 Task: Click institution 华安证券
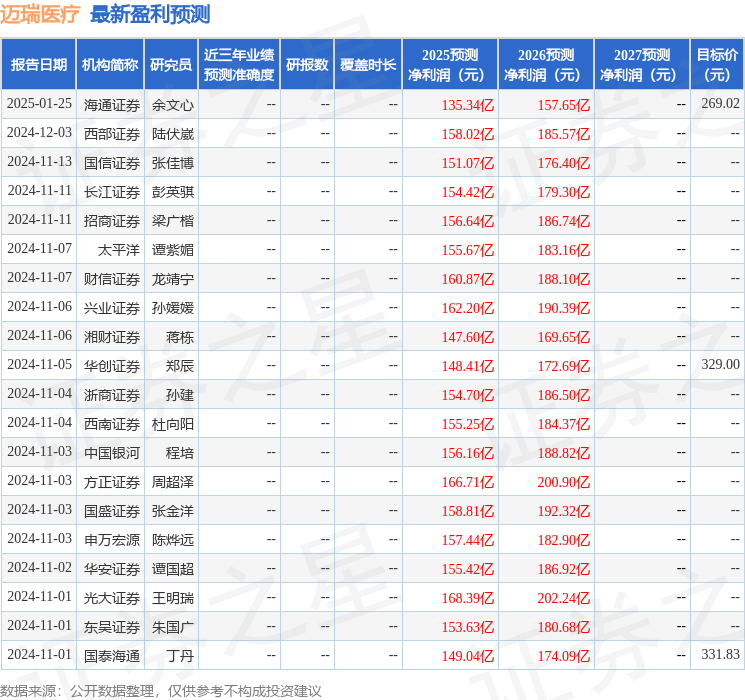tap(112, 569)
